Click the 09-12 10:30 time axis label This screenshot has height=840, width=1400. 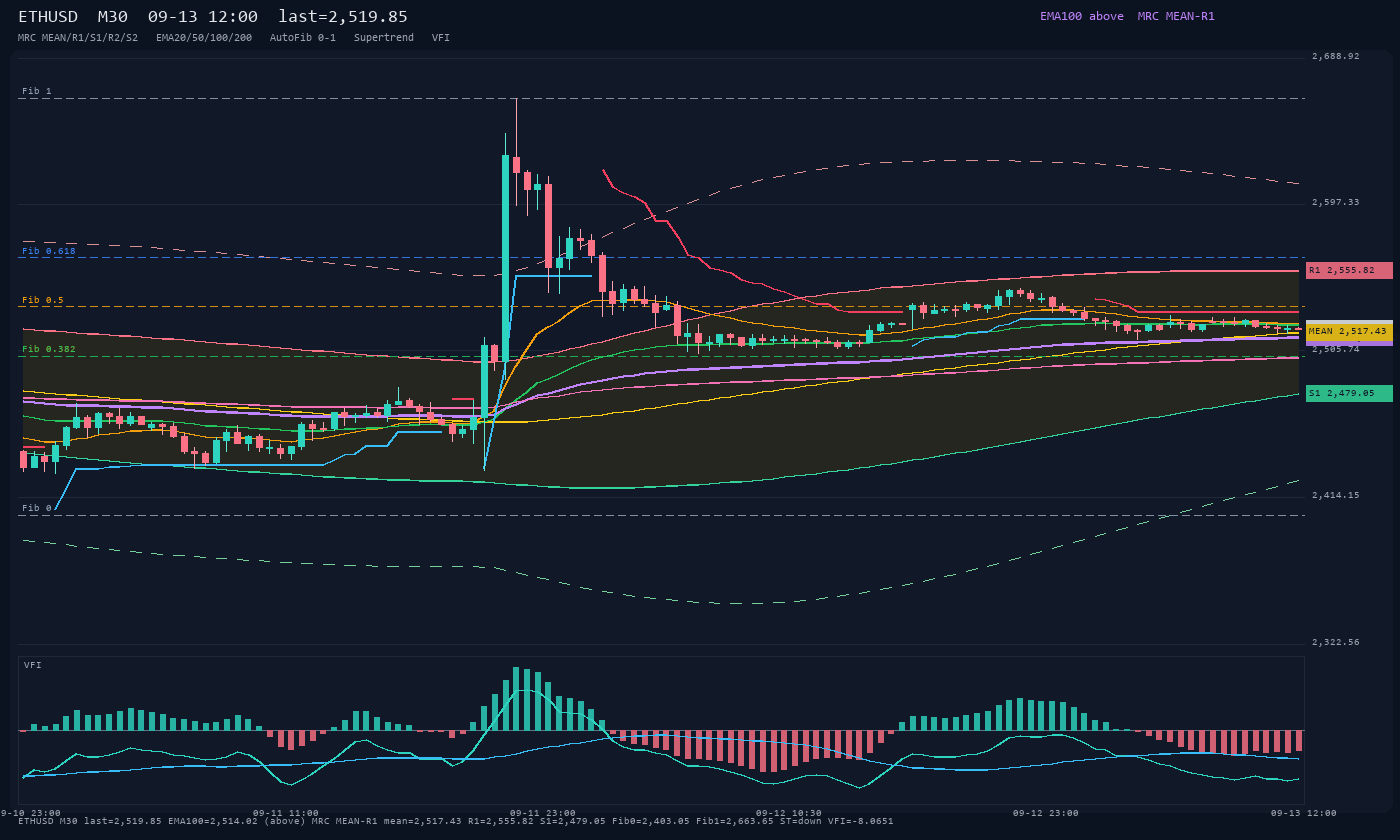[788, 813]
